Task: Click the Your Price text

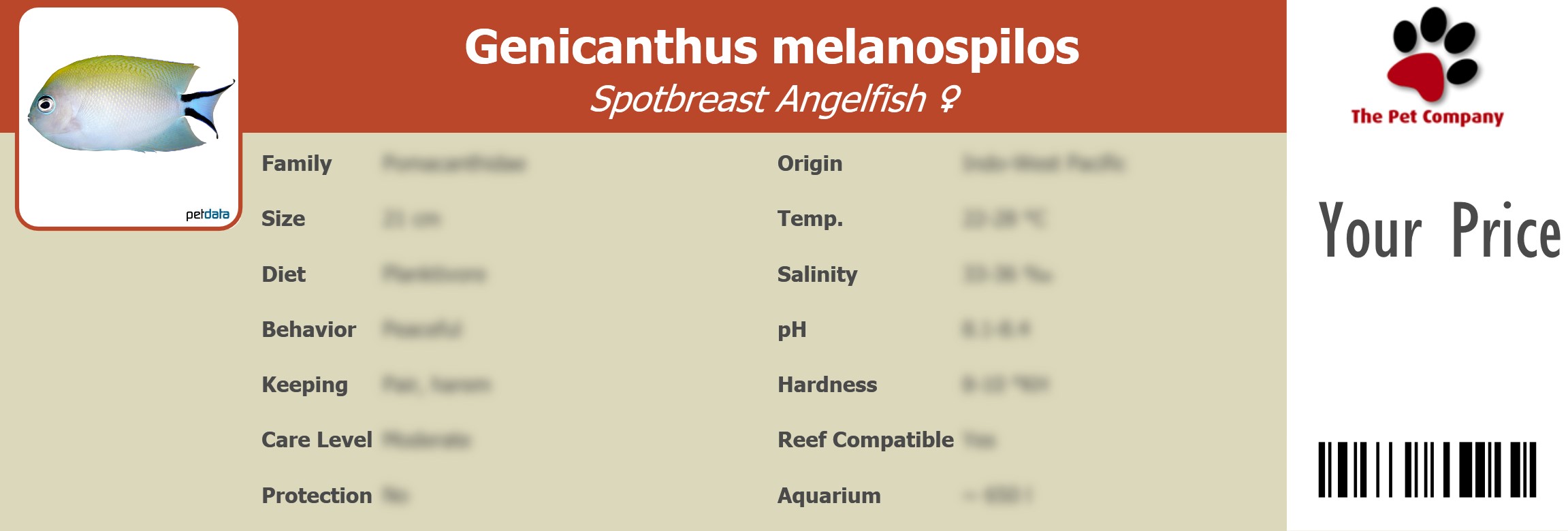Action: click(1439, 231)
